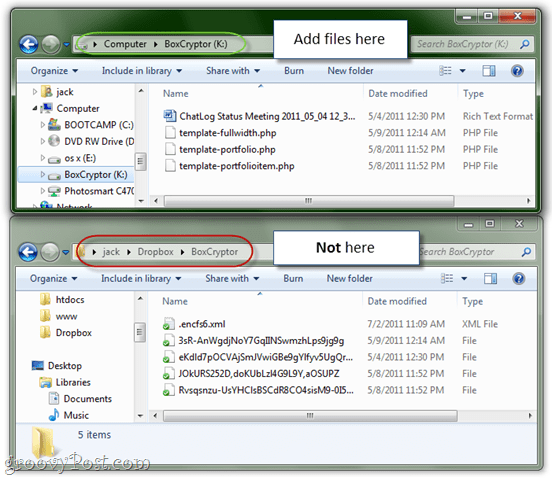Click Back arrow in Dropbox BoxCryptor window
The width and height of the screenshot is (552, 480).
28,252
